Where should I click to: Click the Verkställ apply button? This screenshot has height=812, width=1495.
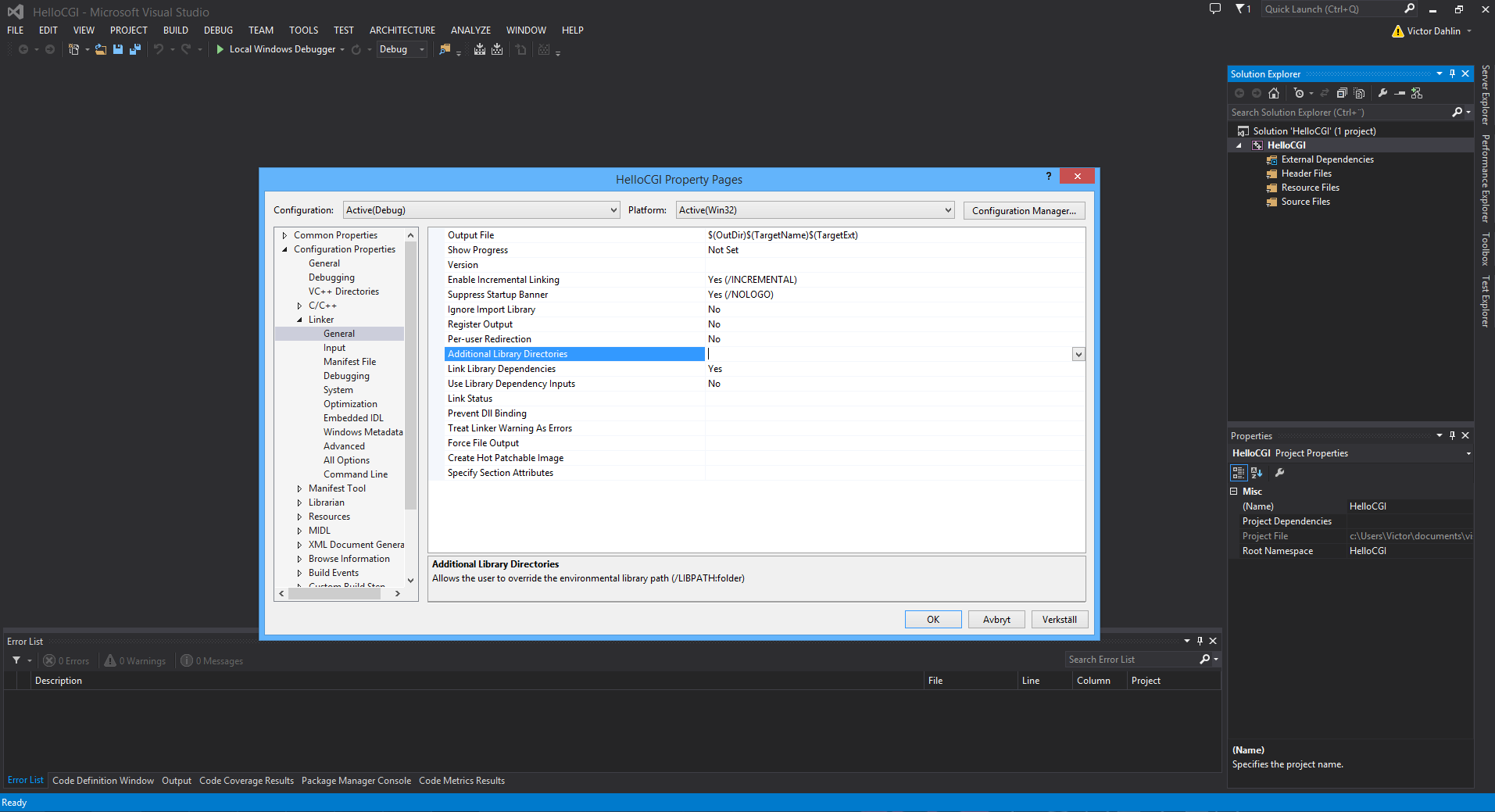click(1060, 620)
